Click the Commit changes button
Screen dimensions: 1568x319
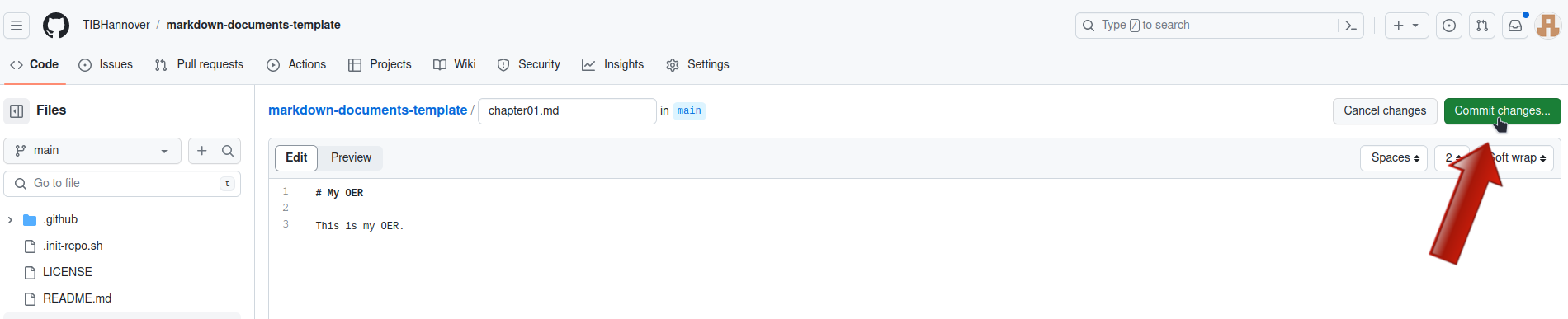[x=1502, y=110]
